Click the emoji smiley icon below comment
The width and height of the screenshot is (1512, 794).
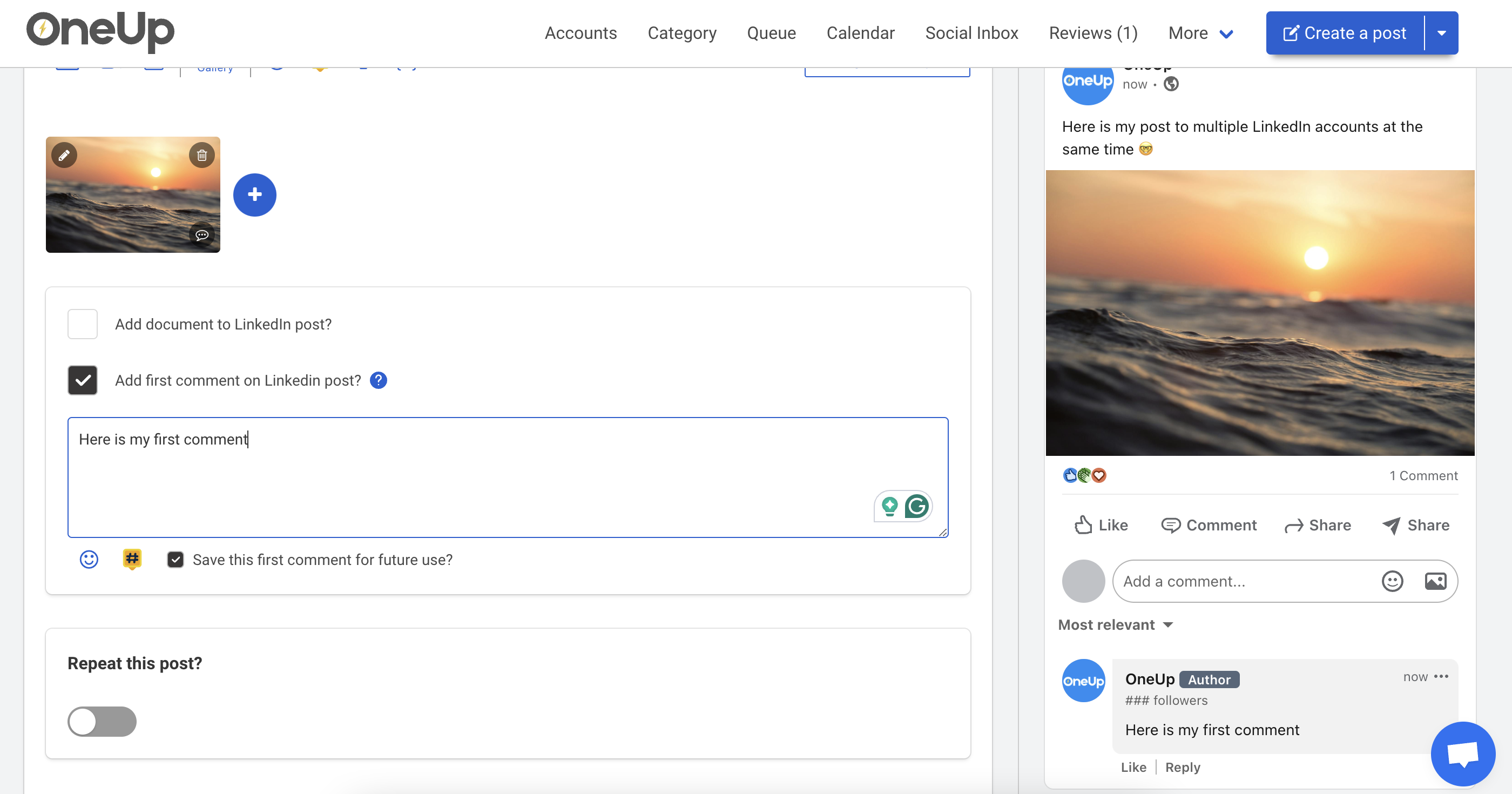coord(88,559)
